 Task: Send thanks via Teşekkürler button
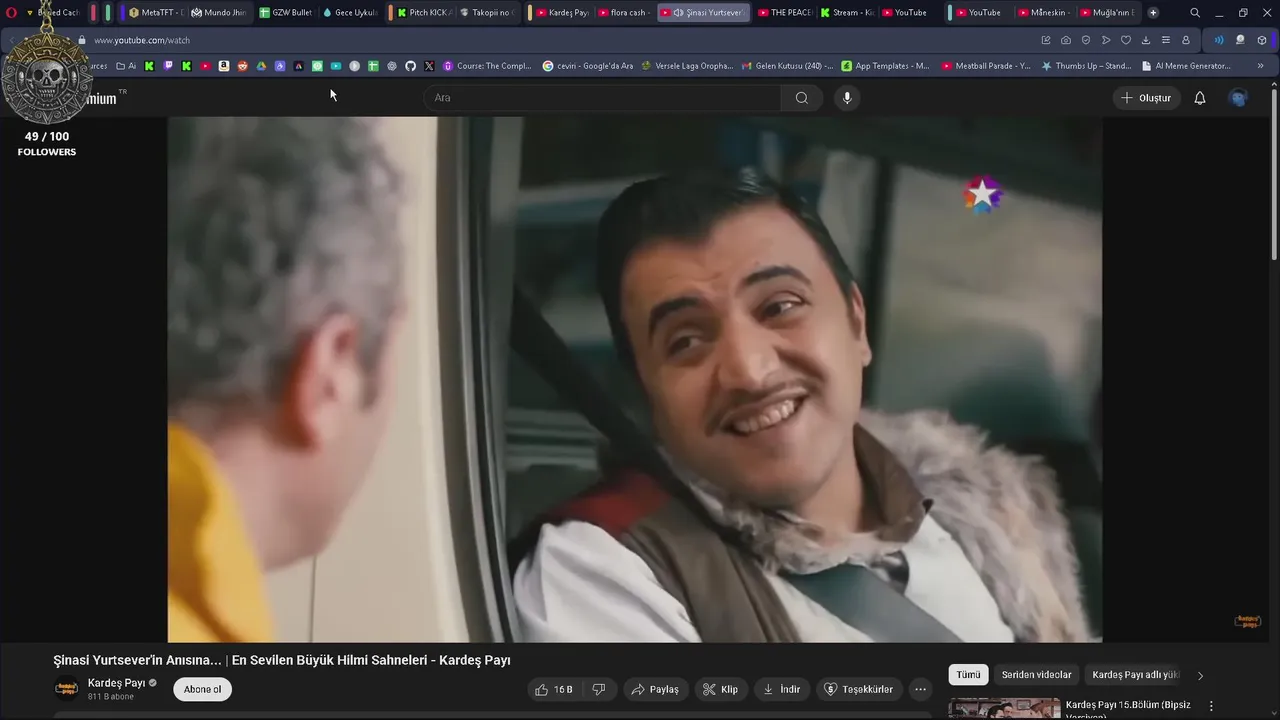[858, 689]
